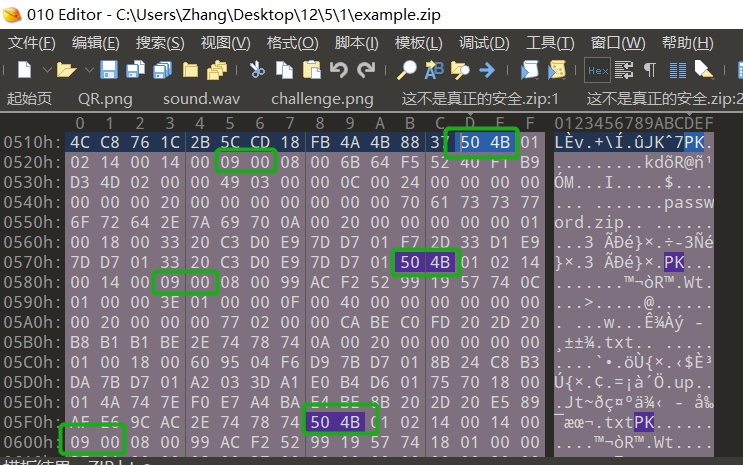Open the New file type dropdown arrow

(46, 70)
